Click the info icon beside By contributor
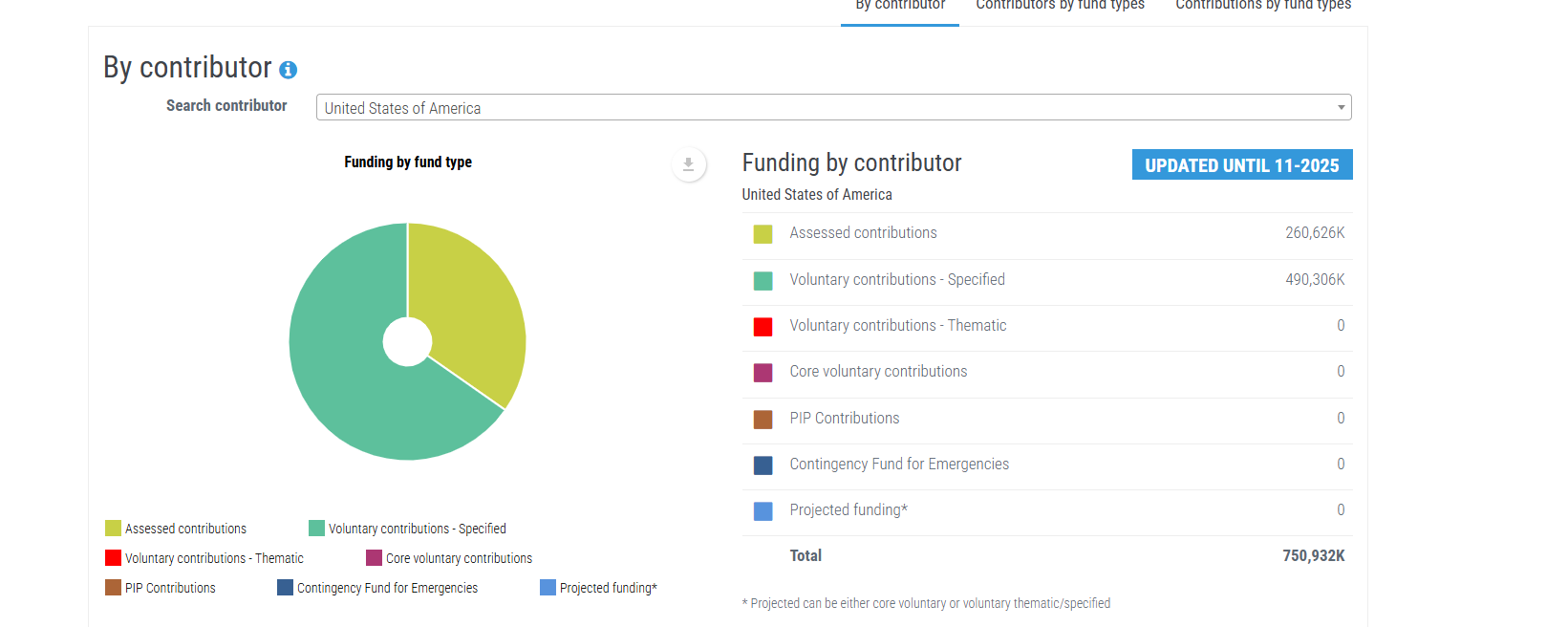Viewport: 1568px width, 627px height. [288, 70]
